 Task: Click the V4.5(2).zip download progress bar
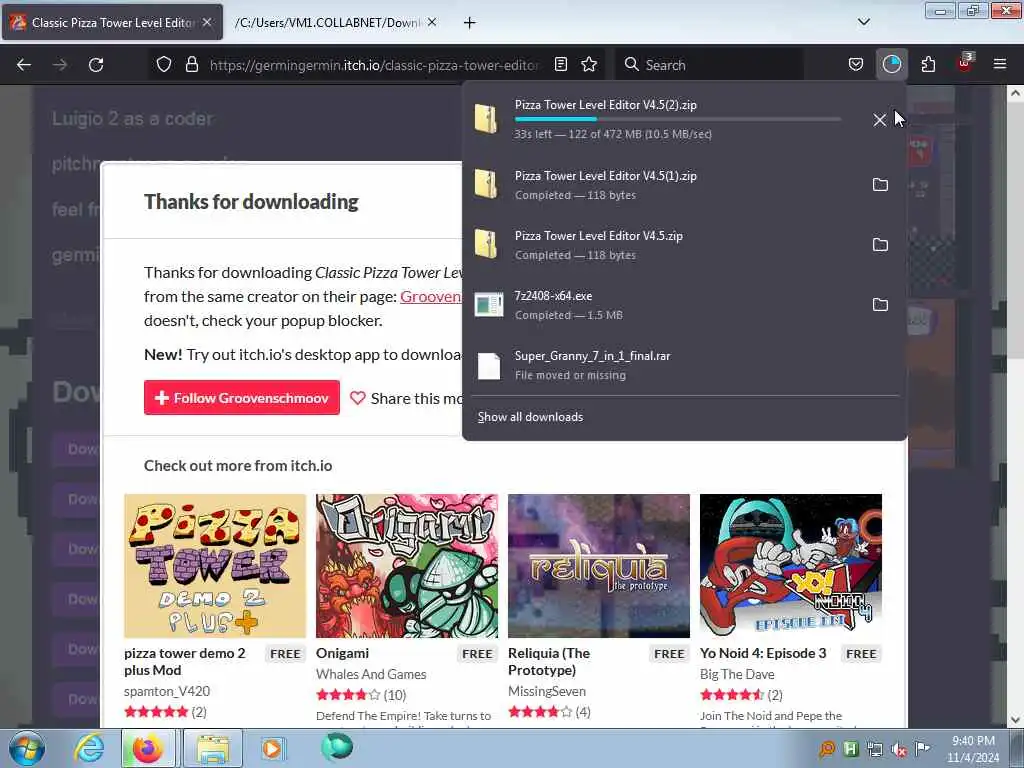677,119
